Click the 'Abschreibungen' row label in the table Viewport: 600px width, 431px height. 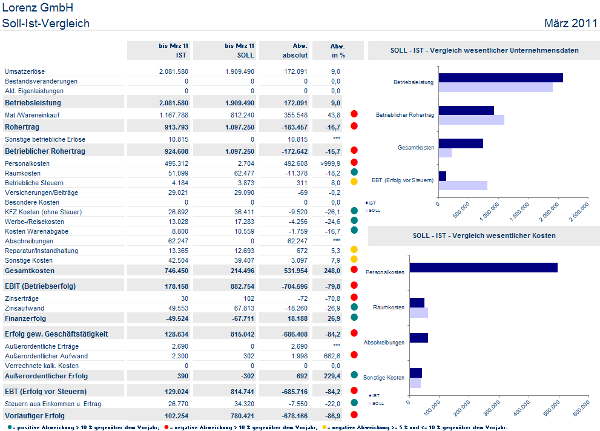point(29,241)
